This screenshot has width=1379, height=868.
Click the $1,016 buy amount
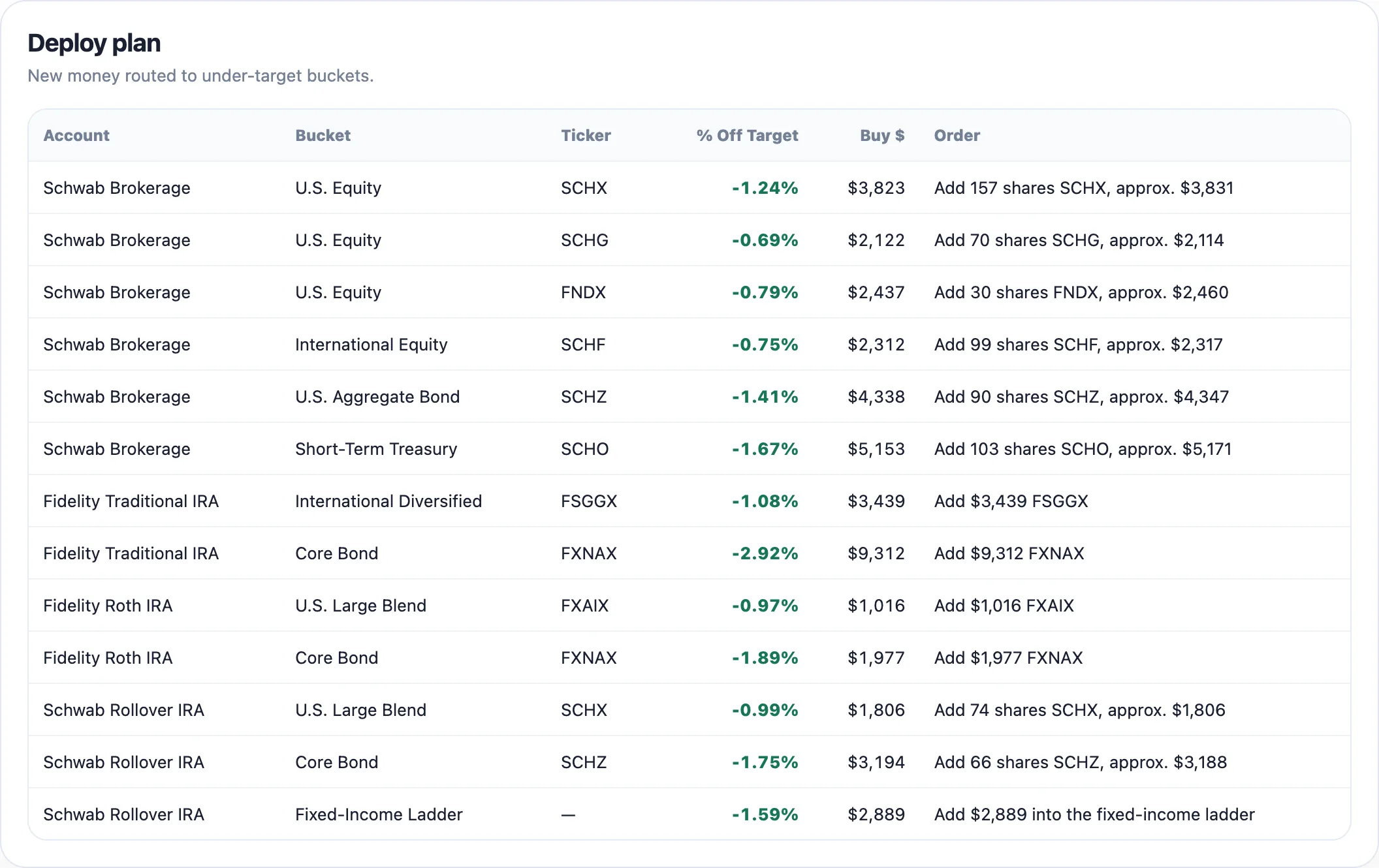[876, 606]
